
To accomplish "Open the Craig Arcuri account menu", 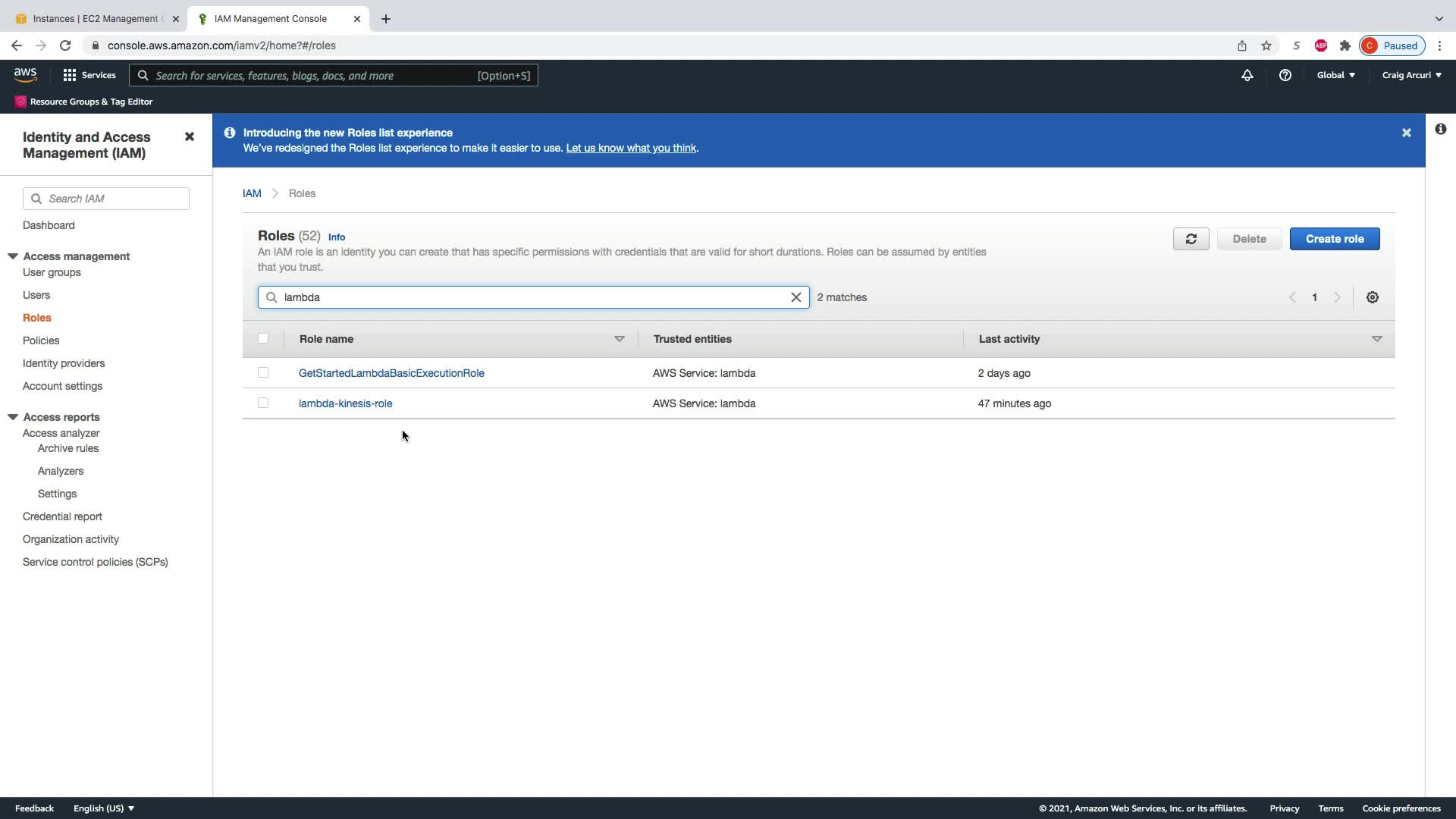I will click(1410, 75).
